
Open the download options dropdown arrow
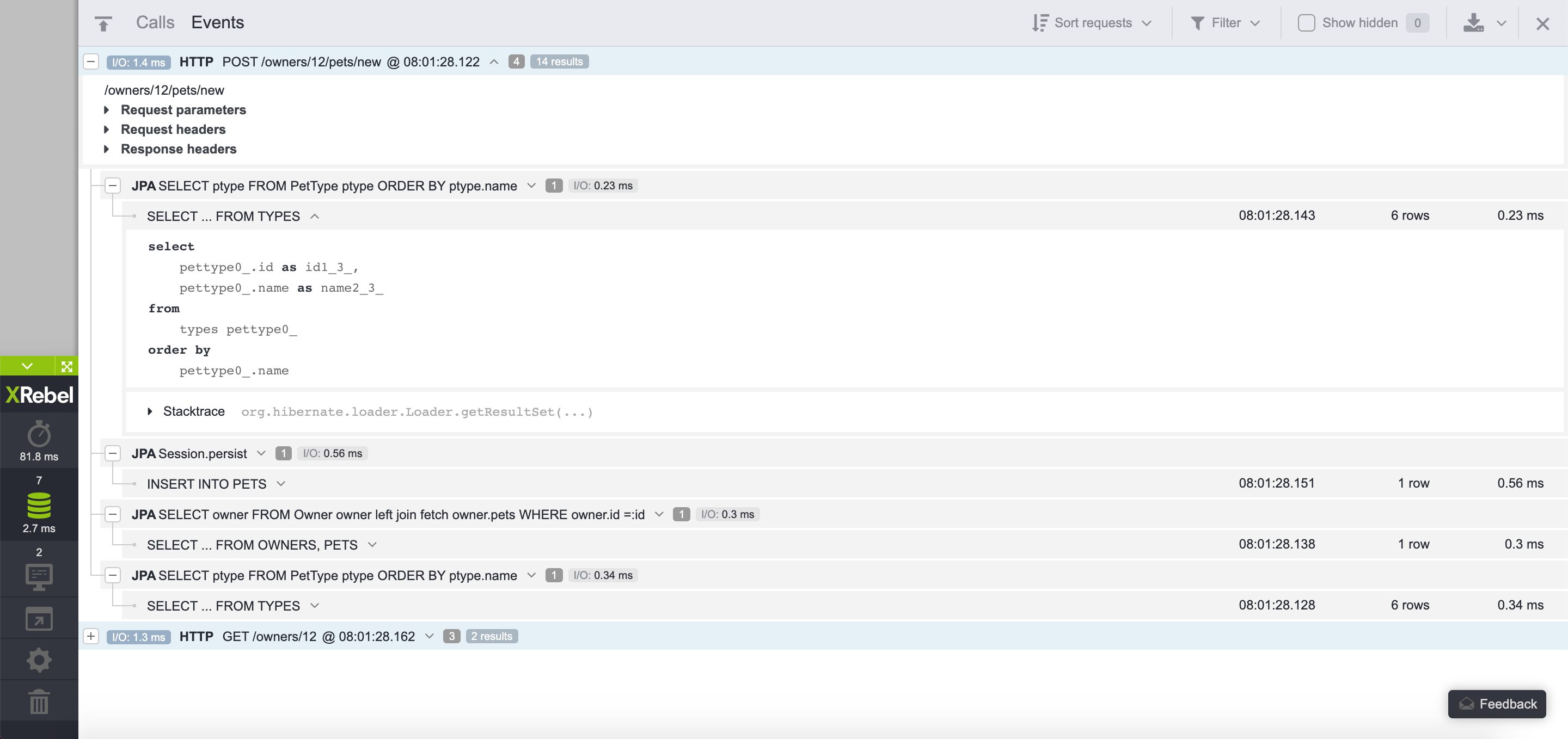click(x=1501, y=23)
